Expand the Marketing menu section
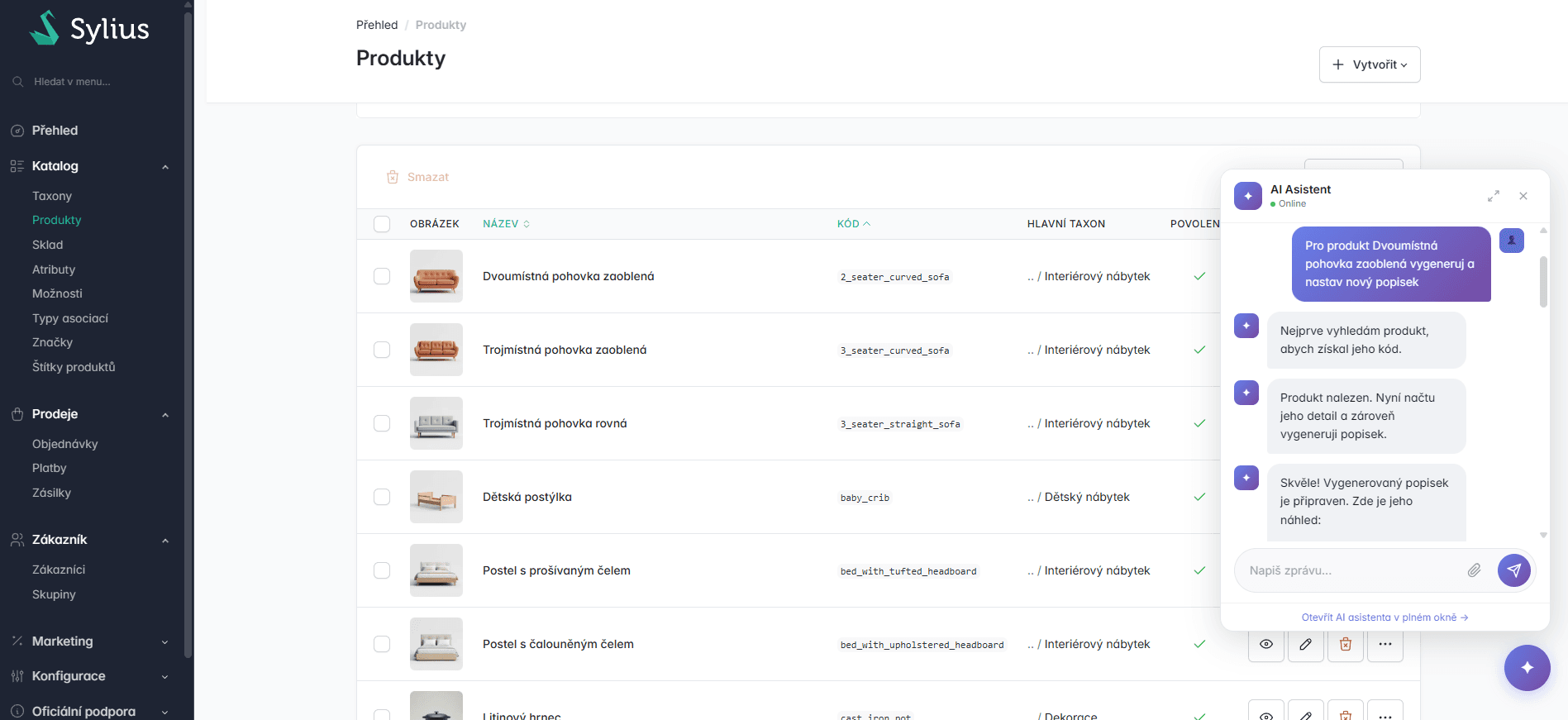 [x=164, y=641]
